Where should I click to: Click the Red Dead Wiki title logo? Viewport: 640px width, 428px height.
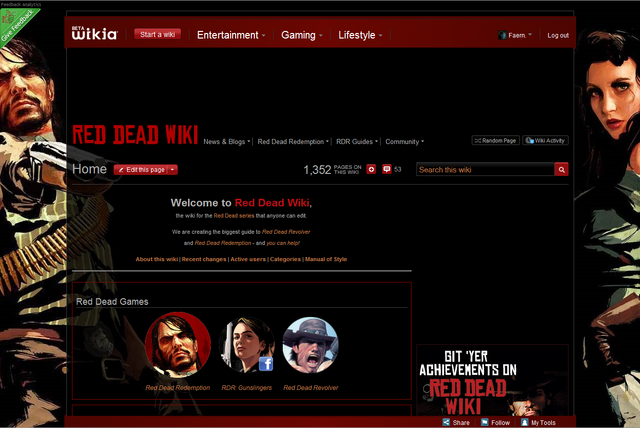coord(135,135)
